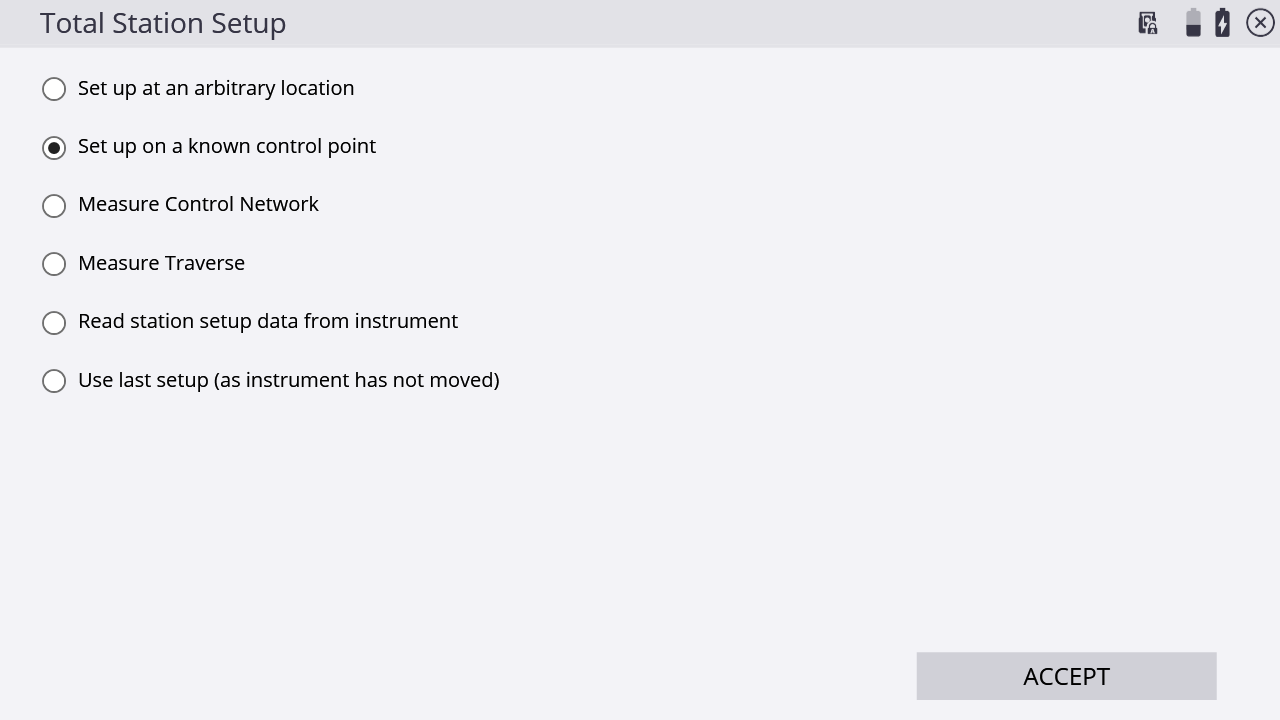
Task: Pick the Measure Traverse radio button
Action: pyautogui.click(x=54, y=264)
